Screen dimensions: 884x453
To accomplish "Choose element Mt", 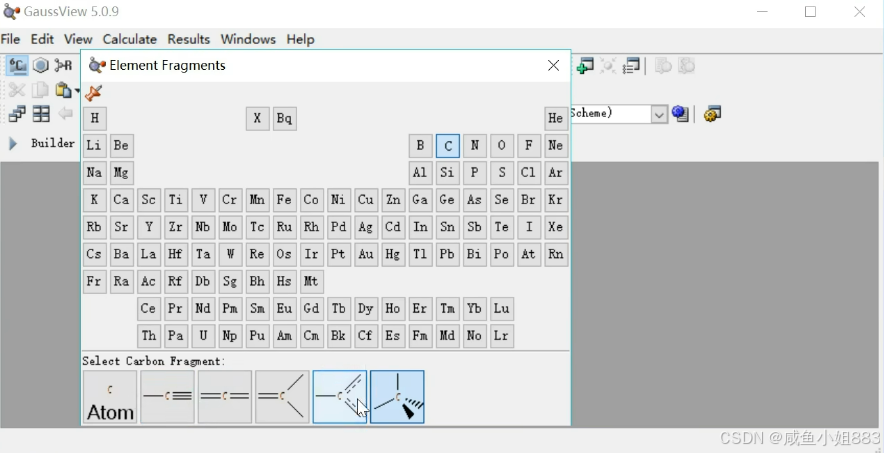I will (x=312, y=281).
